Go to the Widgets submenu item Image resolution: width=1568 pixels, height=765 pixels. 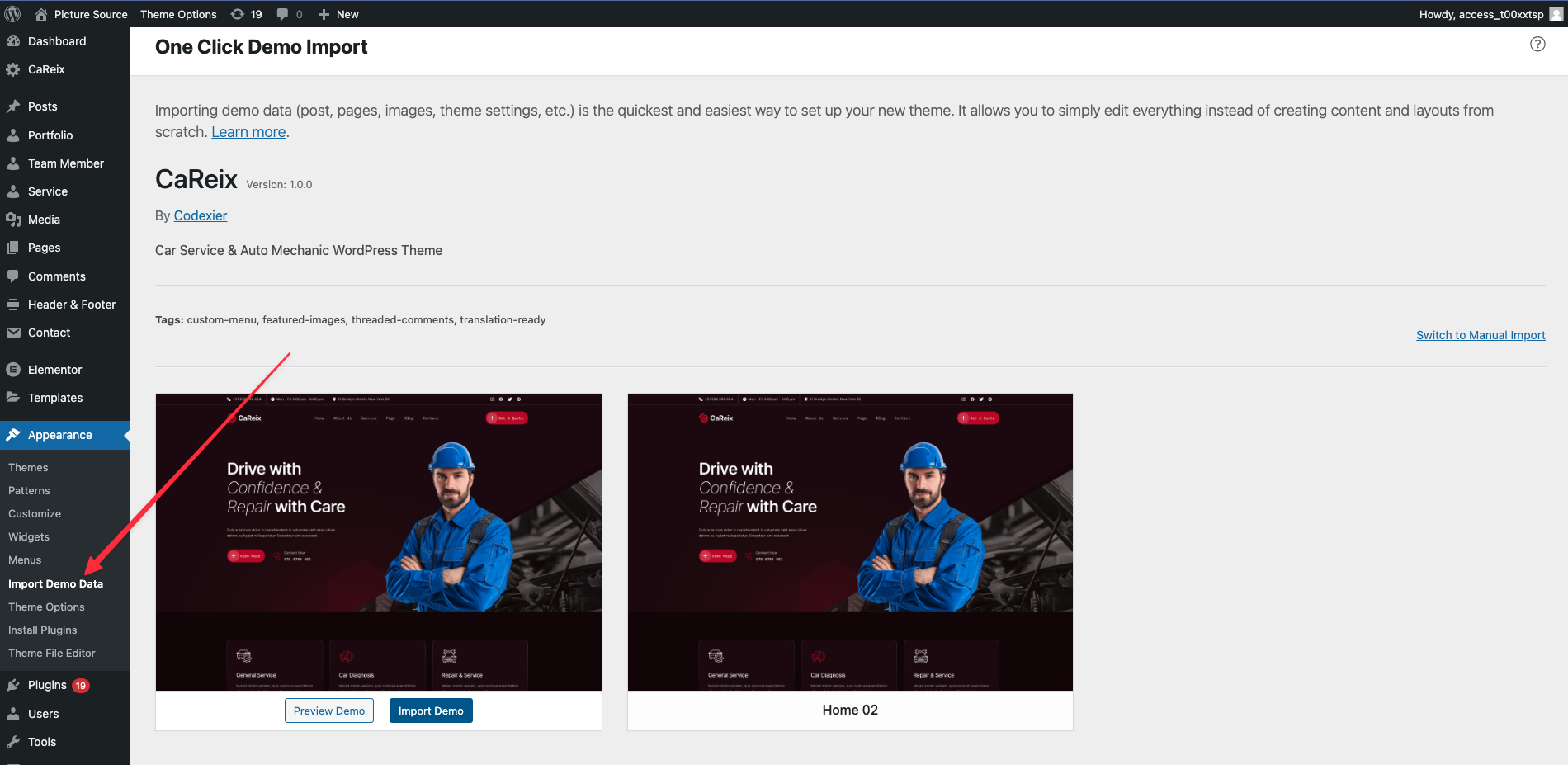click(29, 536)
